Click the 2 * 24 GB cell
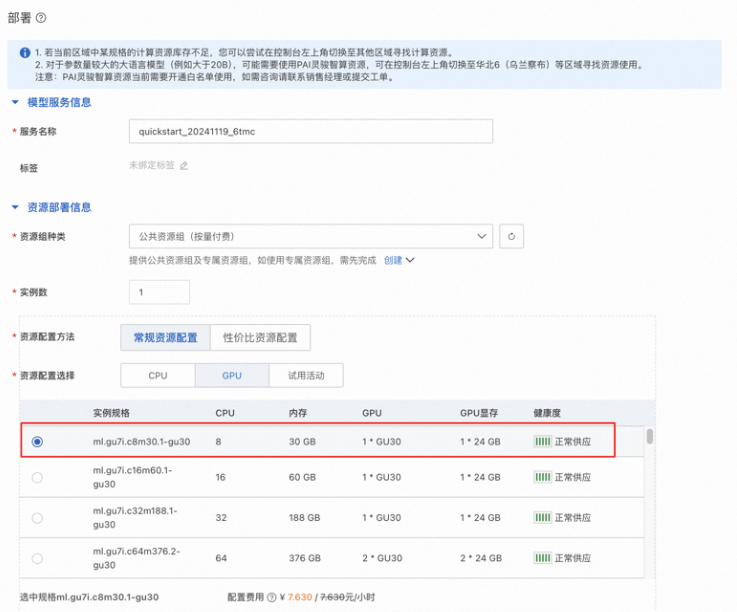The image size is (737, 612). coord(481,558)
